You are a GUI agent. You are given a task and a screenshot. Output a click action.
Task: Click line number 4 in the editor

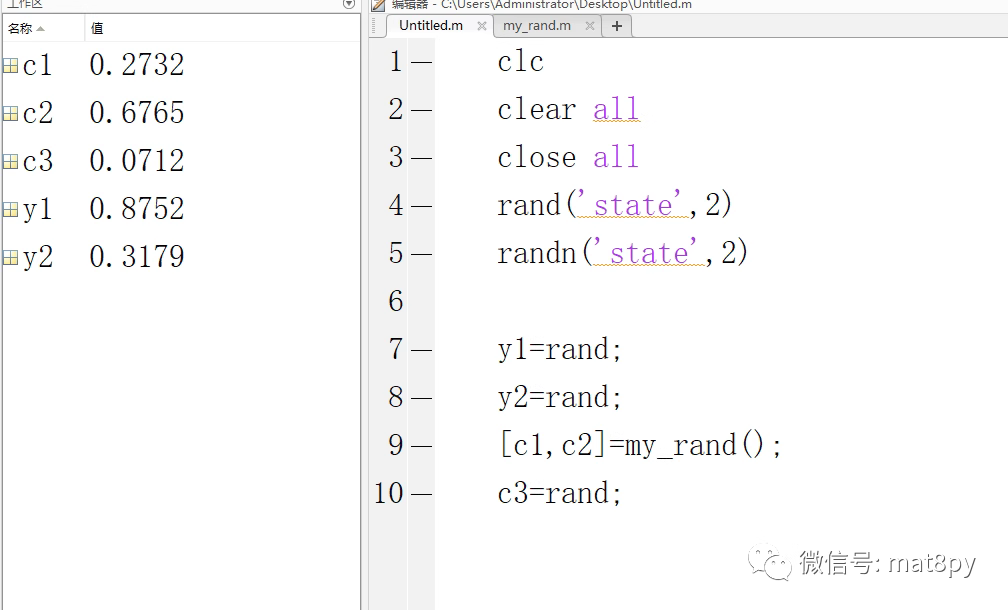[396, 204]
